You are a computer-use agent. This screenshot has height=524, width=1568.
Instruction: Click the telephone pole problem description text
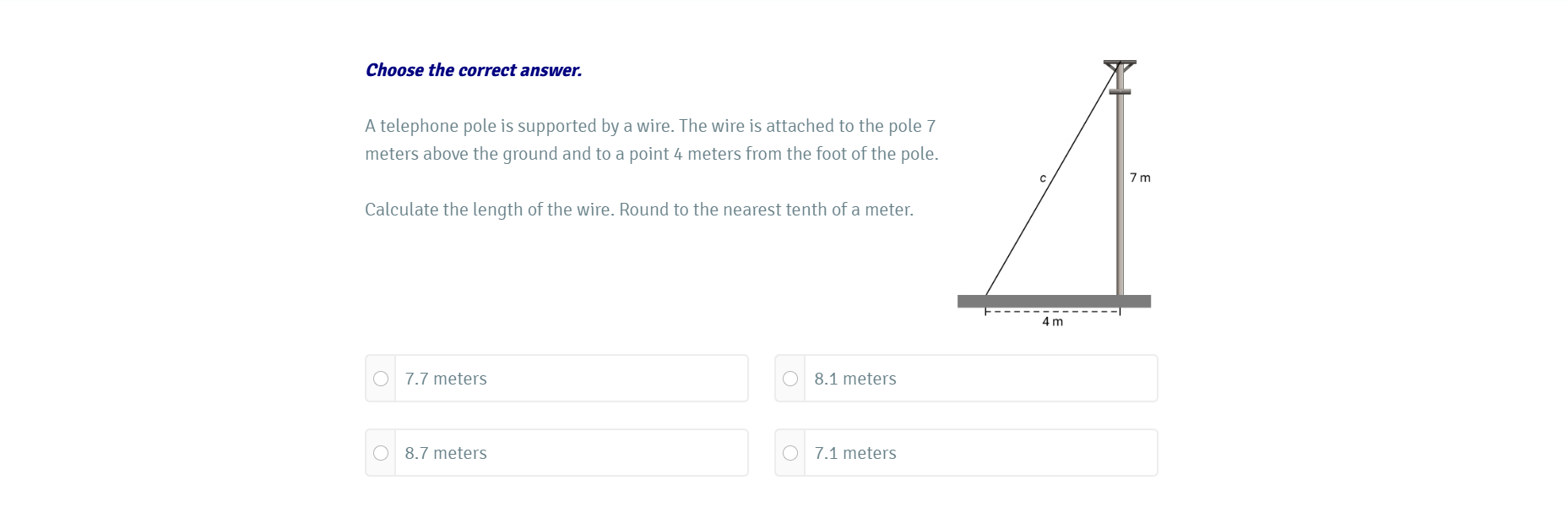pyautogui.click(x=650, y=139)
